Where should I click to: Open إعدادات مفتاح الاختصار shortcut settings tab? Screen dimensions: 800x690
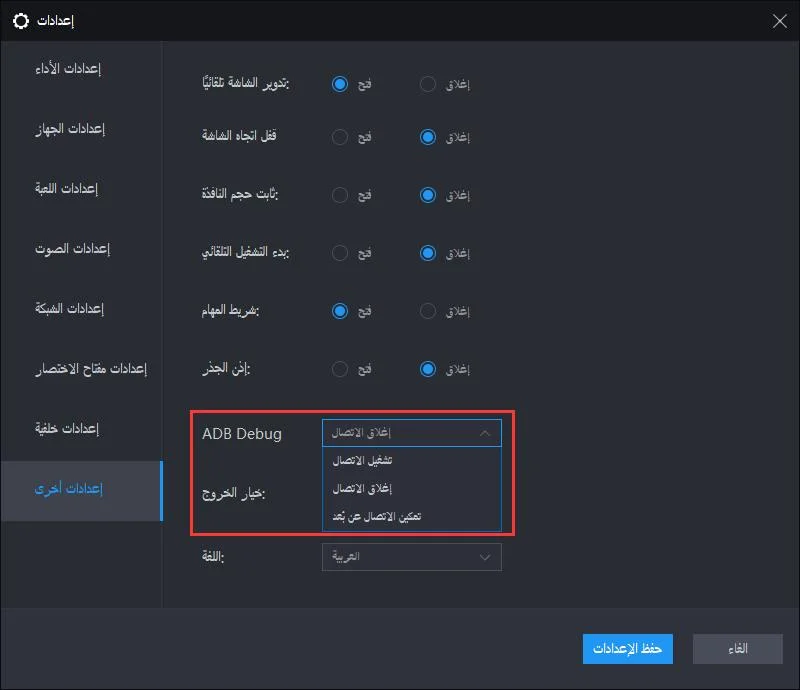coord(82,368)
